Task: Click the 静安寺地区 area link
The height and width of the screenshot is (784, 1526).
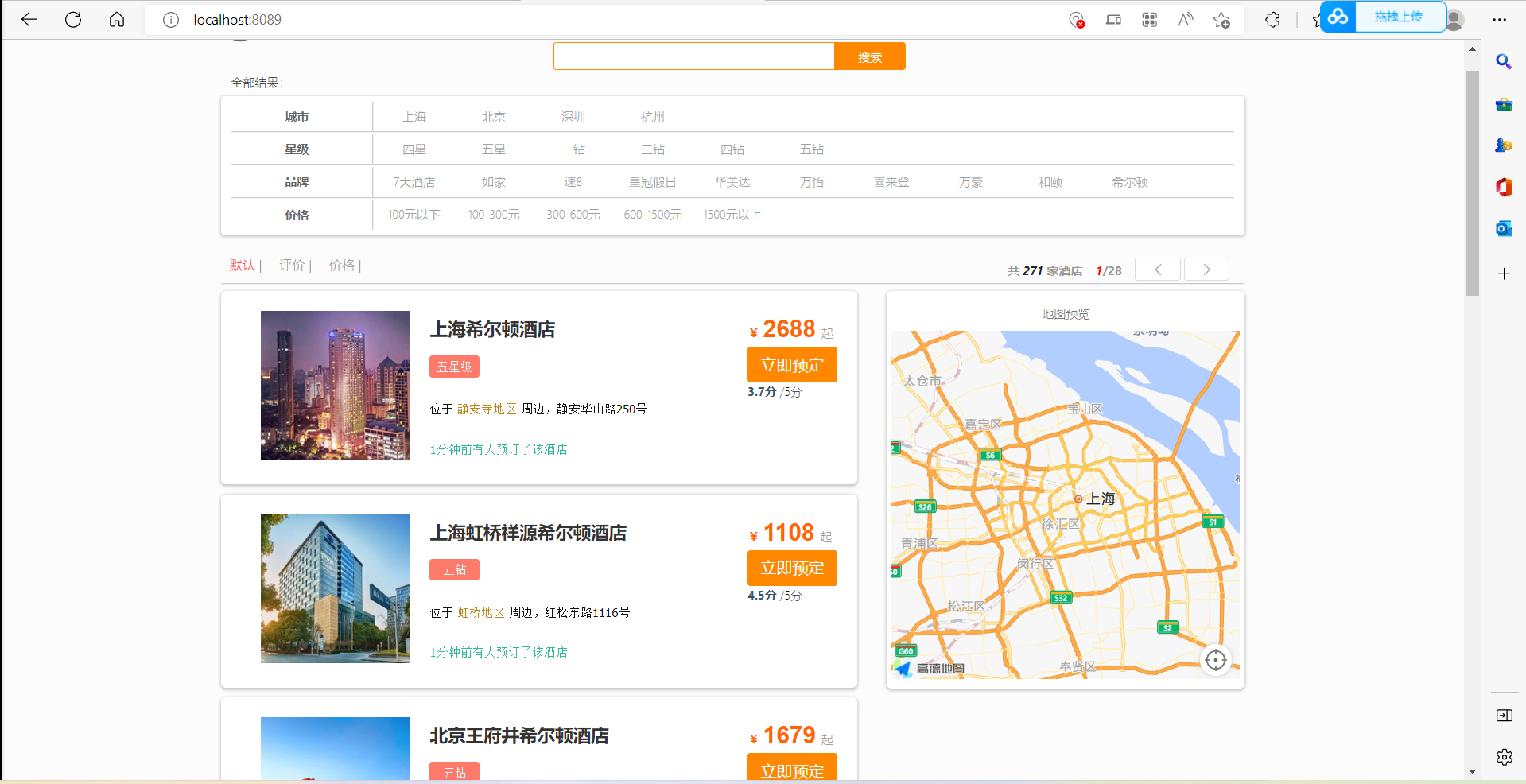Action: (487, 409)
